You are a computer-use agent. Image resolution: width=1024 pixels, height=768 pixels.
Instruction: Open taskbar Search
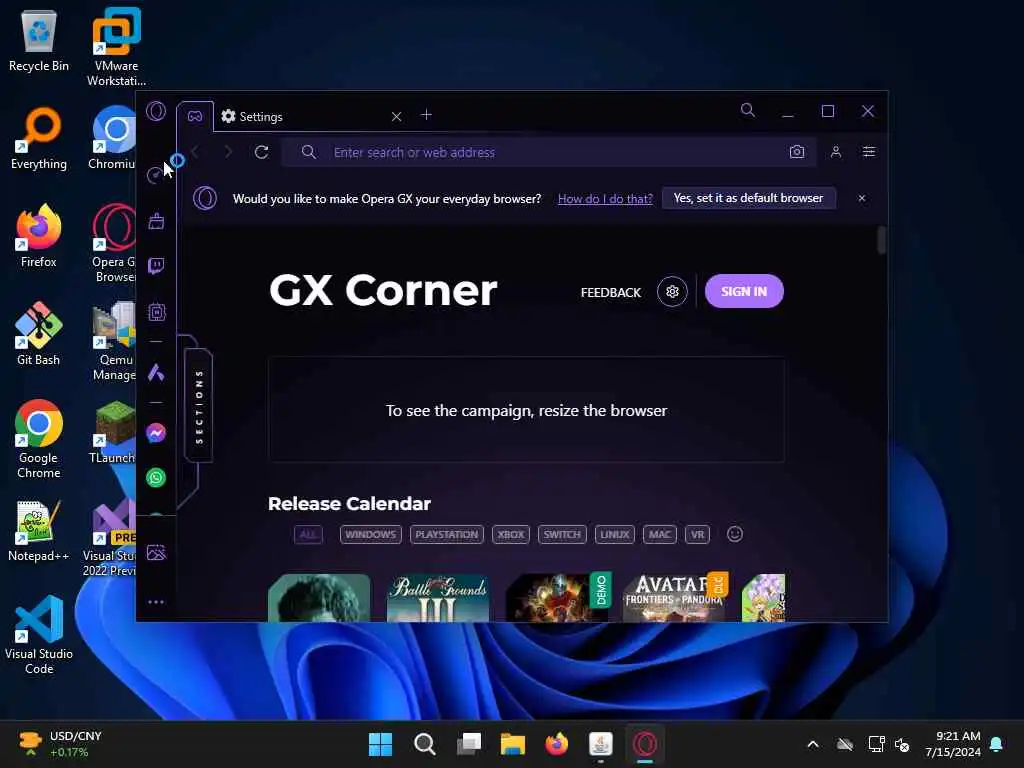424,744
